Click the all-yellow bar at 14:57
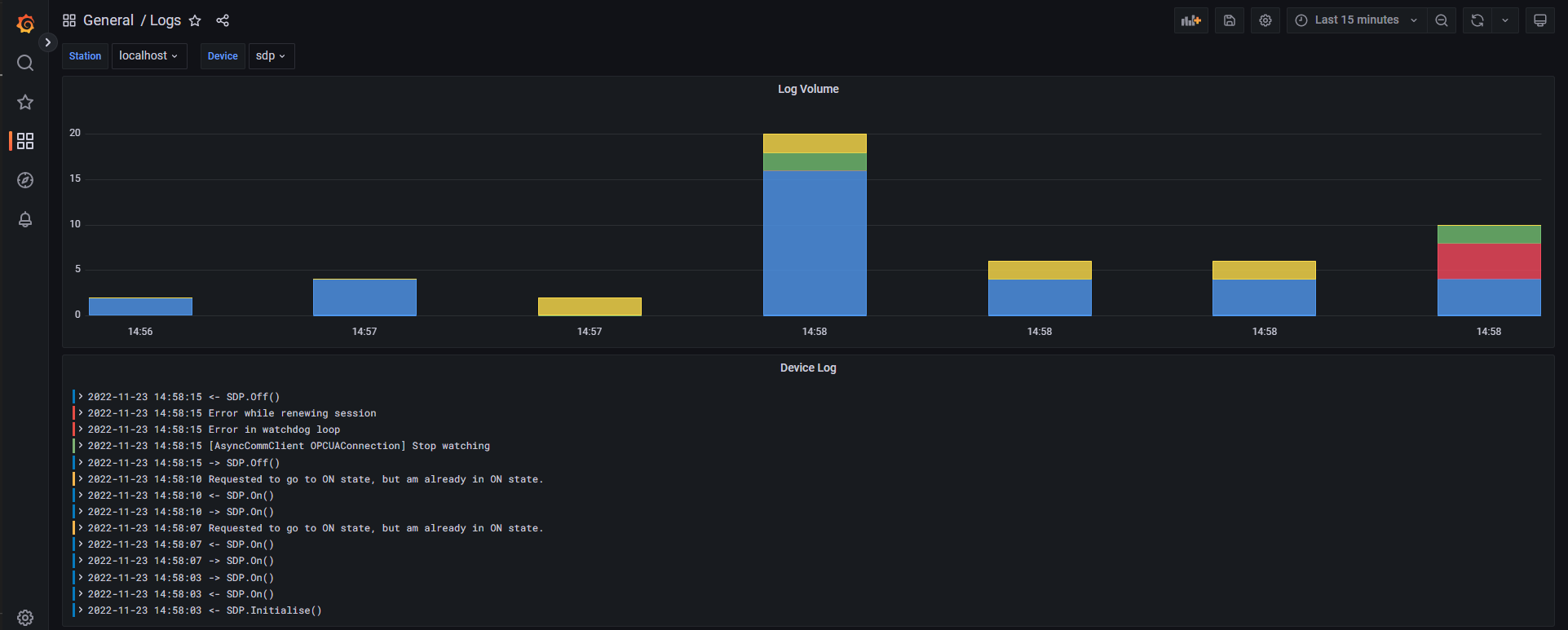The image size is (1568, 630). pos(590,306)
